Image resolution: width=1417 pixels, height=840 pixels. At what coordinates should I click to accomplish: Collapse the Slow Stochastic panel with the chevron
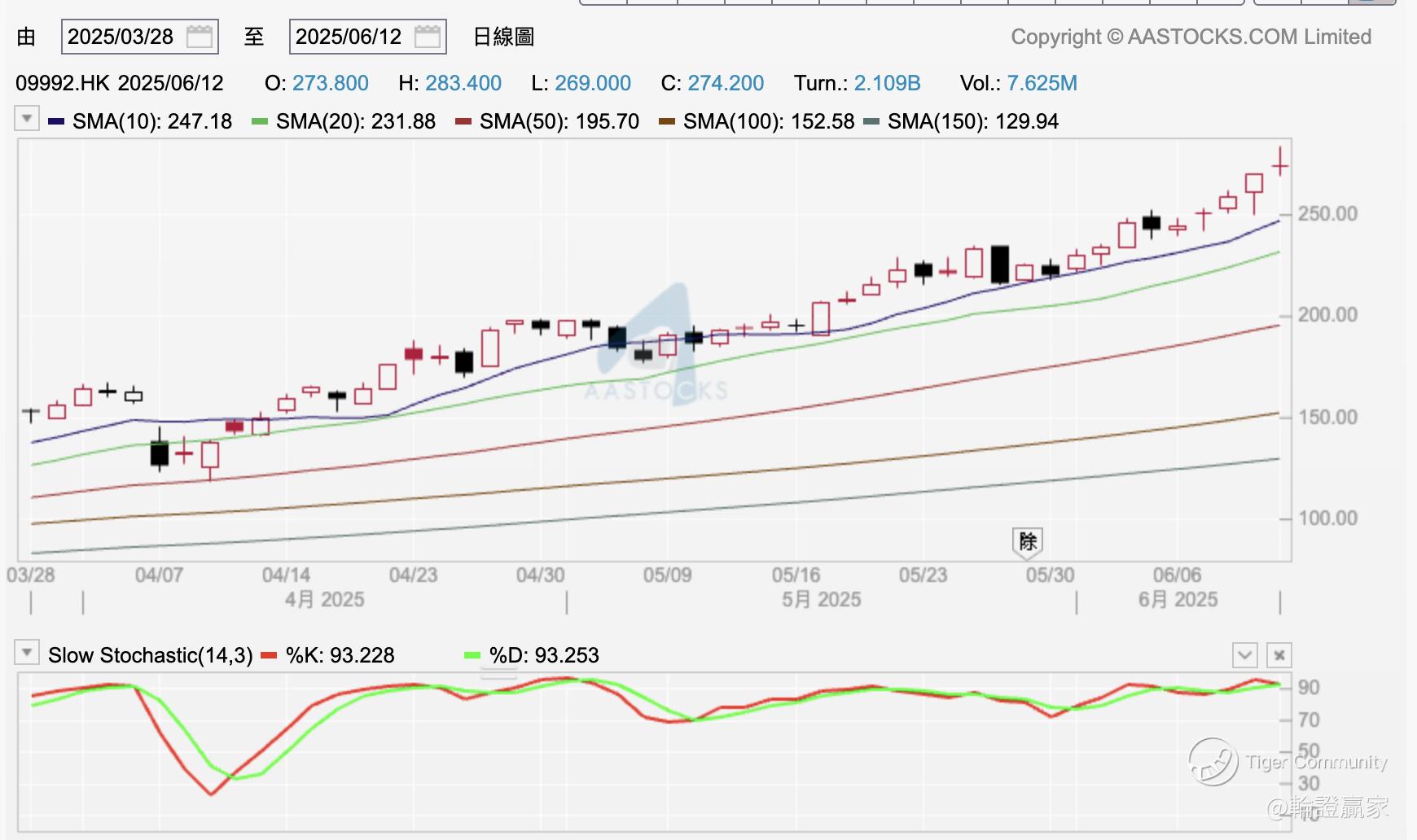(x=1245, y=654)
